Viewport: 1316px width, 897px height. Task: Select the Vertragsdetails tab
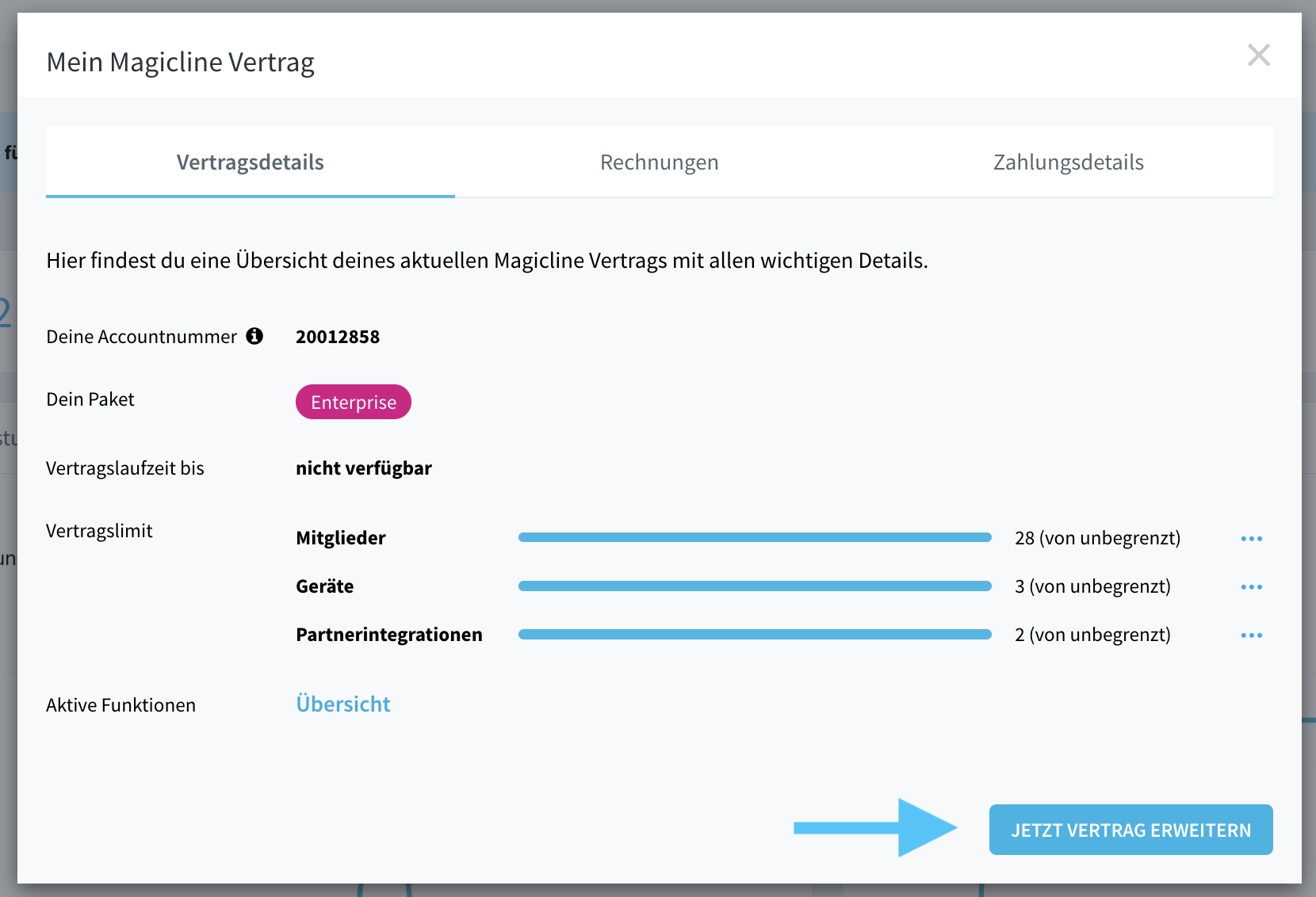point(251,162)
